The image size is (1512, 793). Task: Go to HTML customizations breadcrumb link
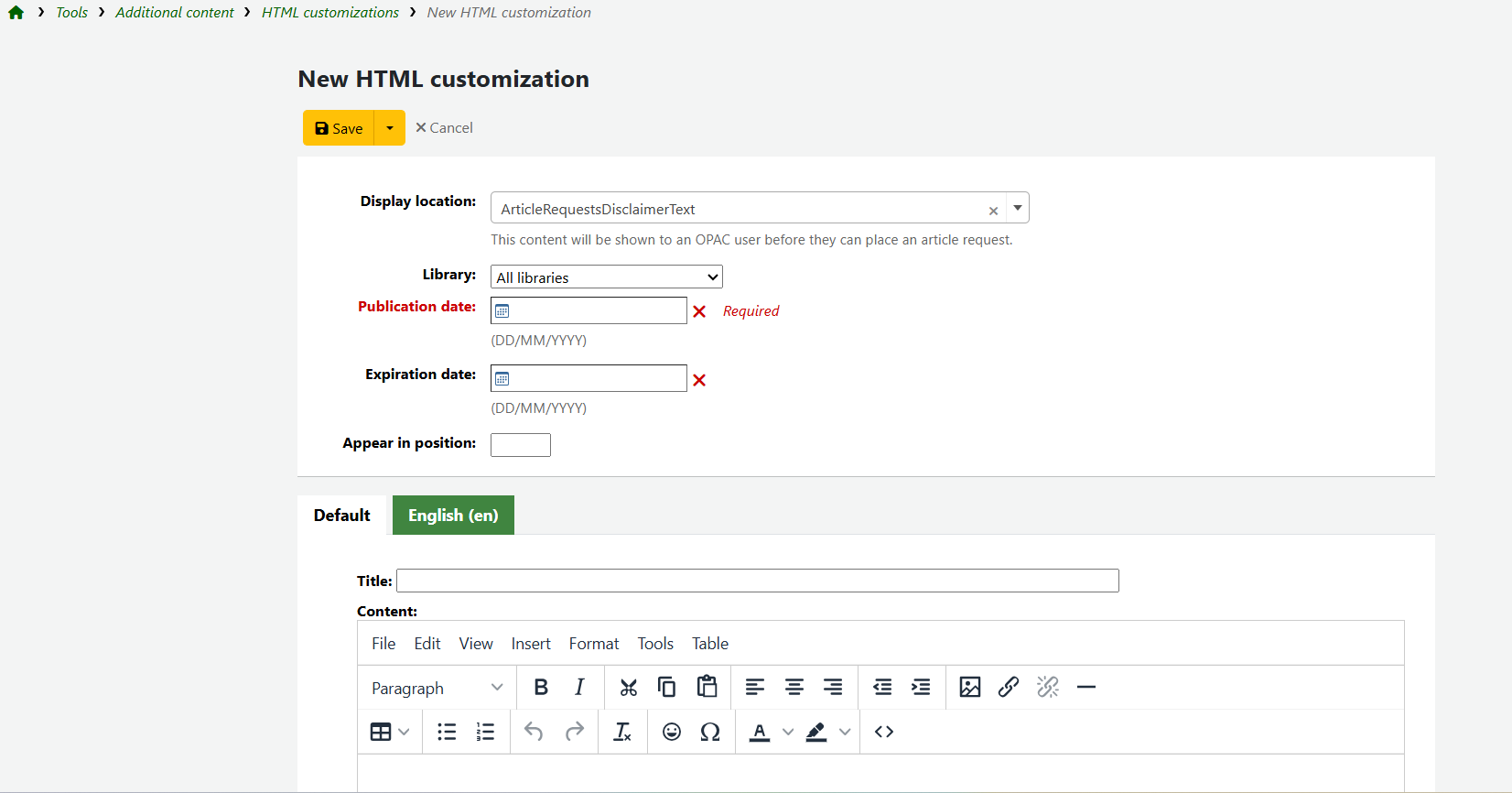tap(329, 13)
